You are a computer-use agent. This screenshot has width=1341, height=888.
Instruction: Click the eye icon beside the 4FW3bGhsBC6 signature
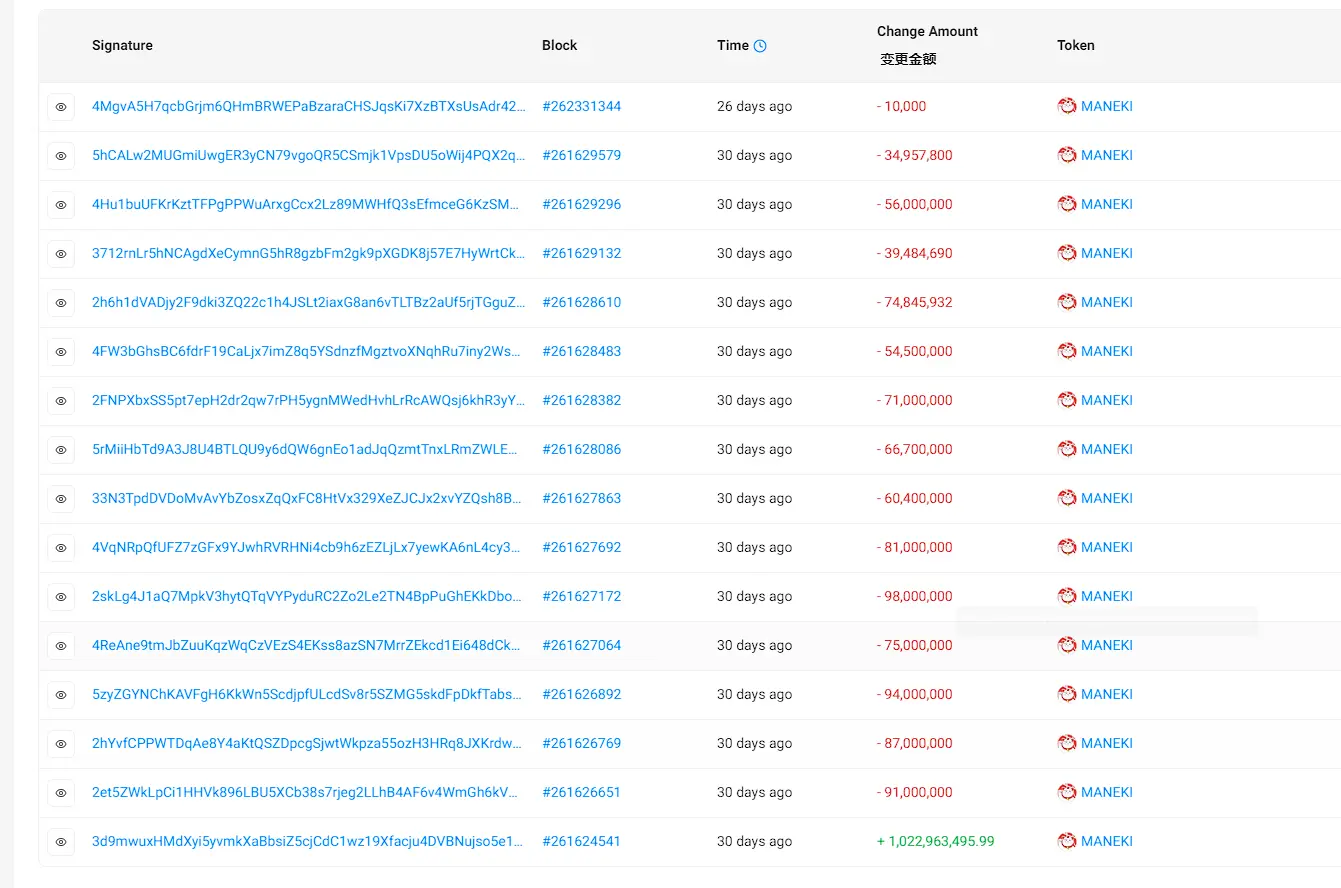click(61, 351)
